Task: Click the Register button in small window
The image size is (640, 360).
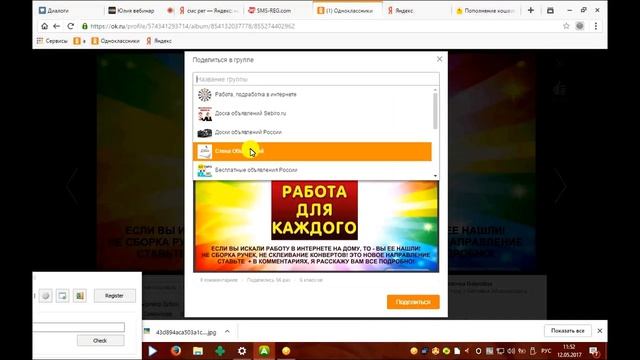Action: point(115,296)
